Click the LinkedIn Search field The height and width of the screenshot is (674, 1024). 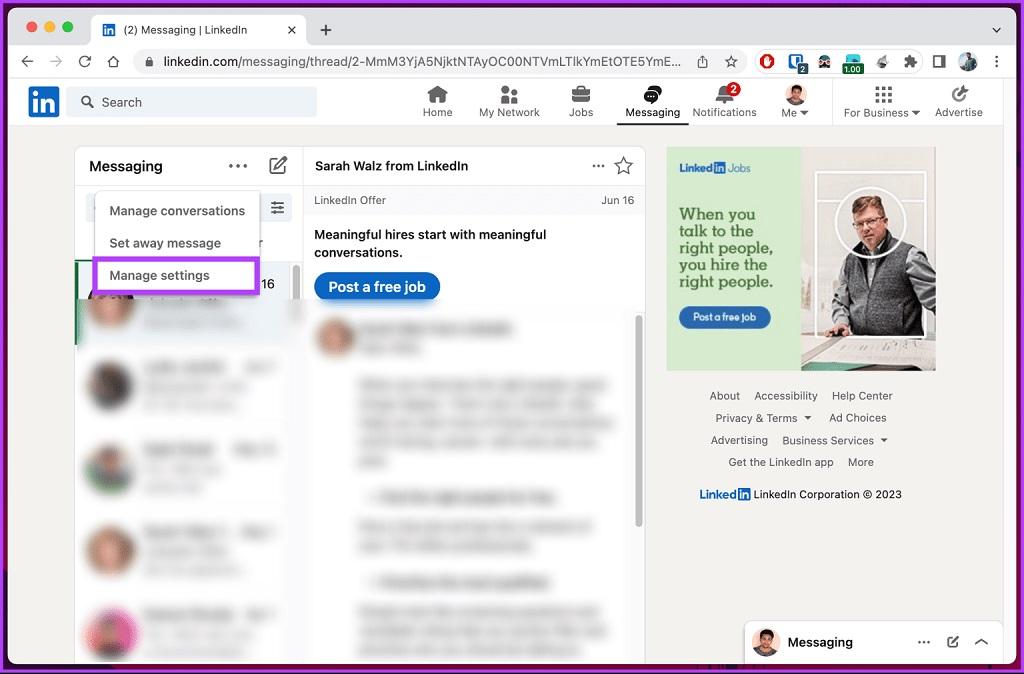(x=191, y=102)
